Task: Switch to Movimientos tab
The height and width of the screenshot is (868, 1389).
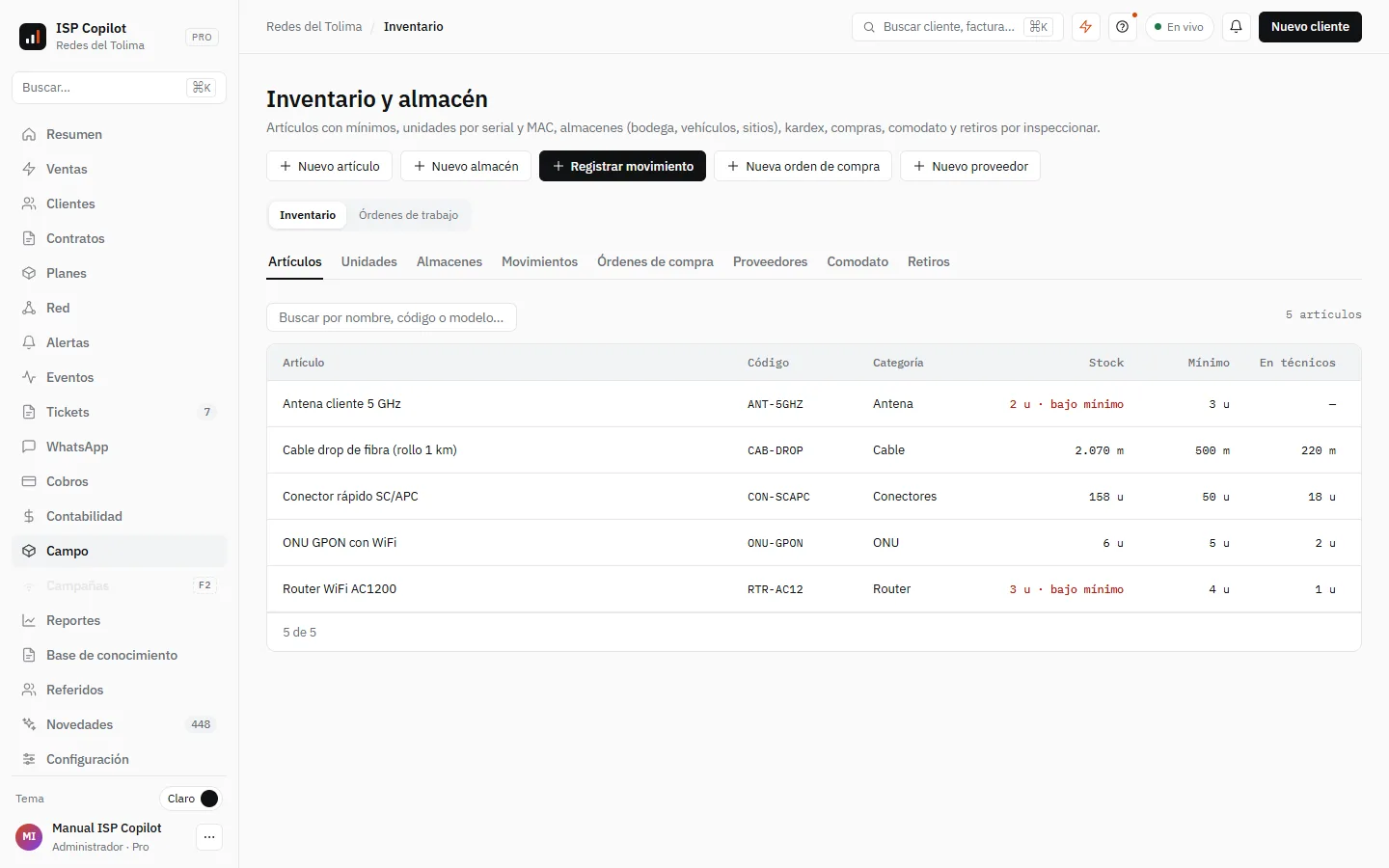Action: click(539, 261)
